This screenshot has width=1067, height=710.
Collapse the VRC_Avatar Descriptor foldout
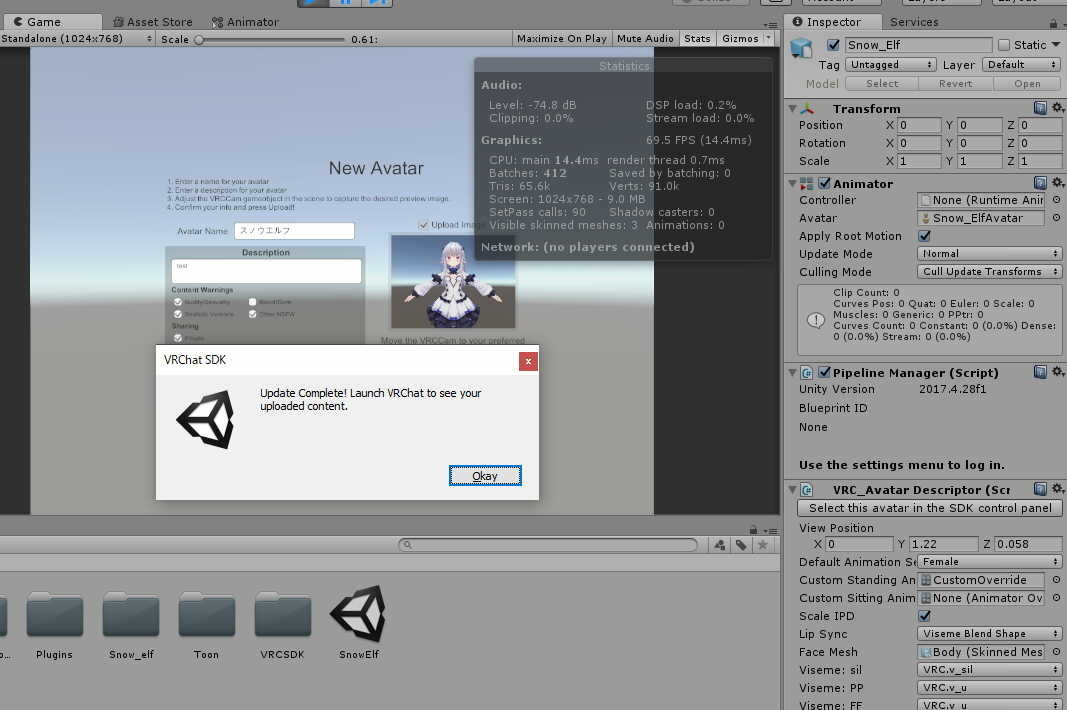click(x=792, y=489)
